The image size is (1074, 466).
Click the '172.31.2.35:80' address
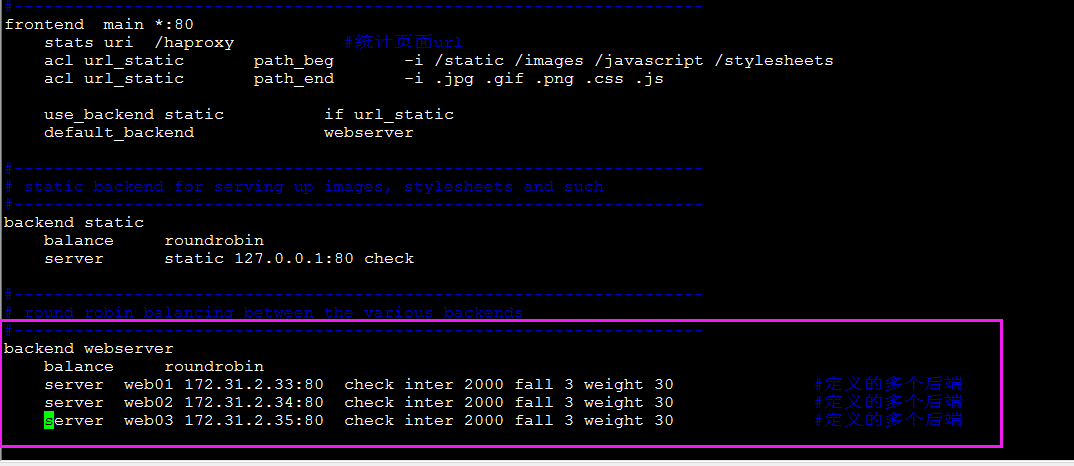pyautogui.click(x=254, y=420)
